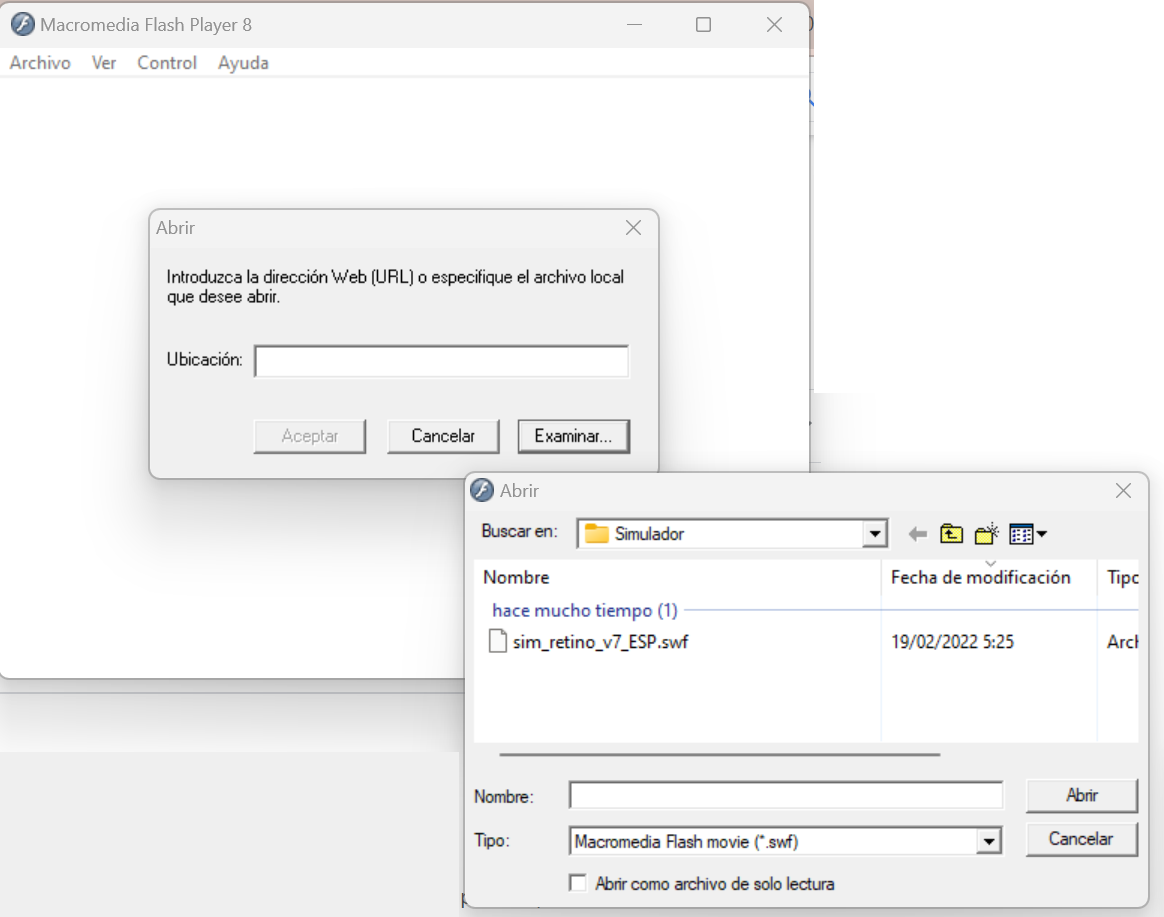The image size is (1164, 917).
Task: Close the file browser Abrir dialog
Action: pyautogui.click(x=1123, y=491)
